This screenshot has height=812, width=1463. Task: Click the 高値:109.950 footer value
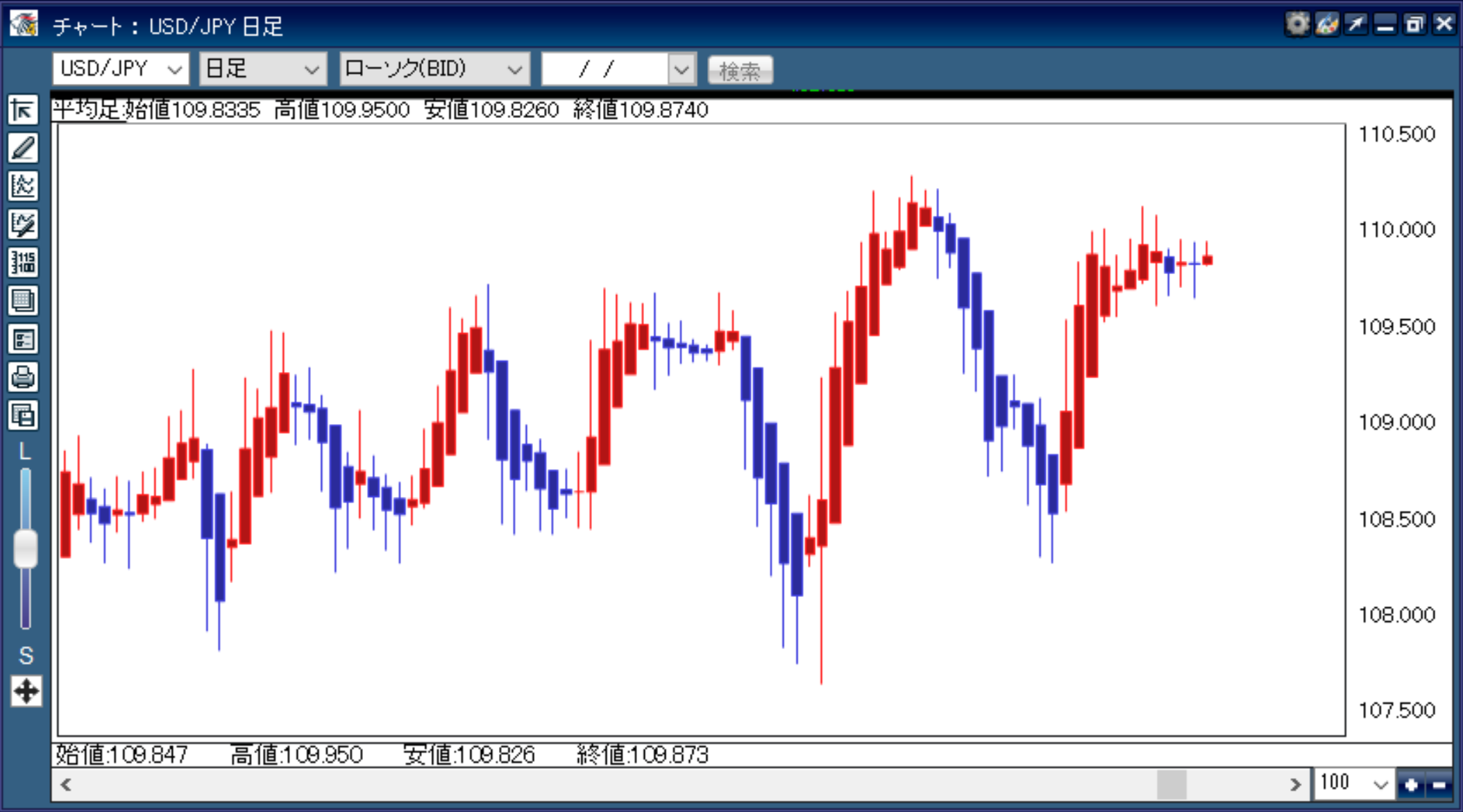(296, 754)
